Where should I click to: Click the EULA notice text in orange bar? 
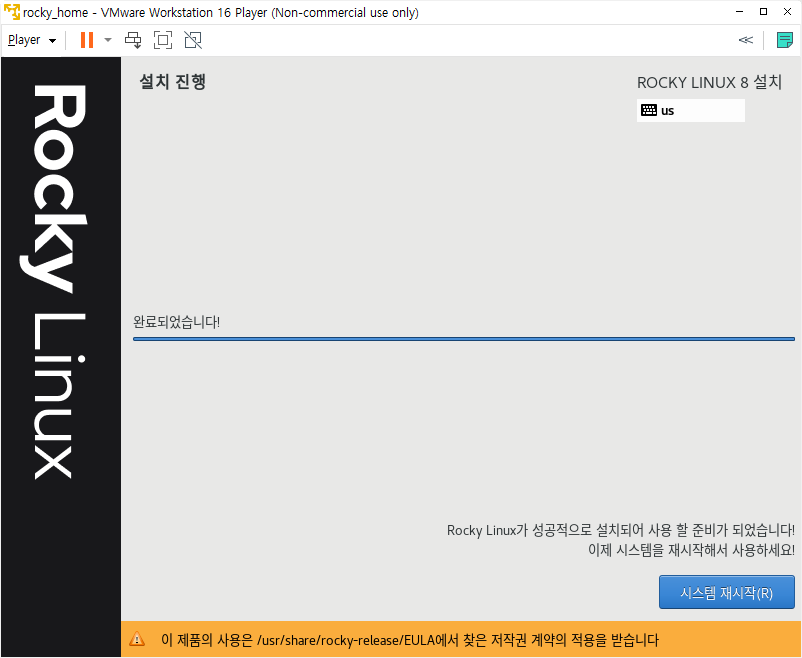pos(410,640)
